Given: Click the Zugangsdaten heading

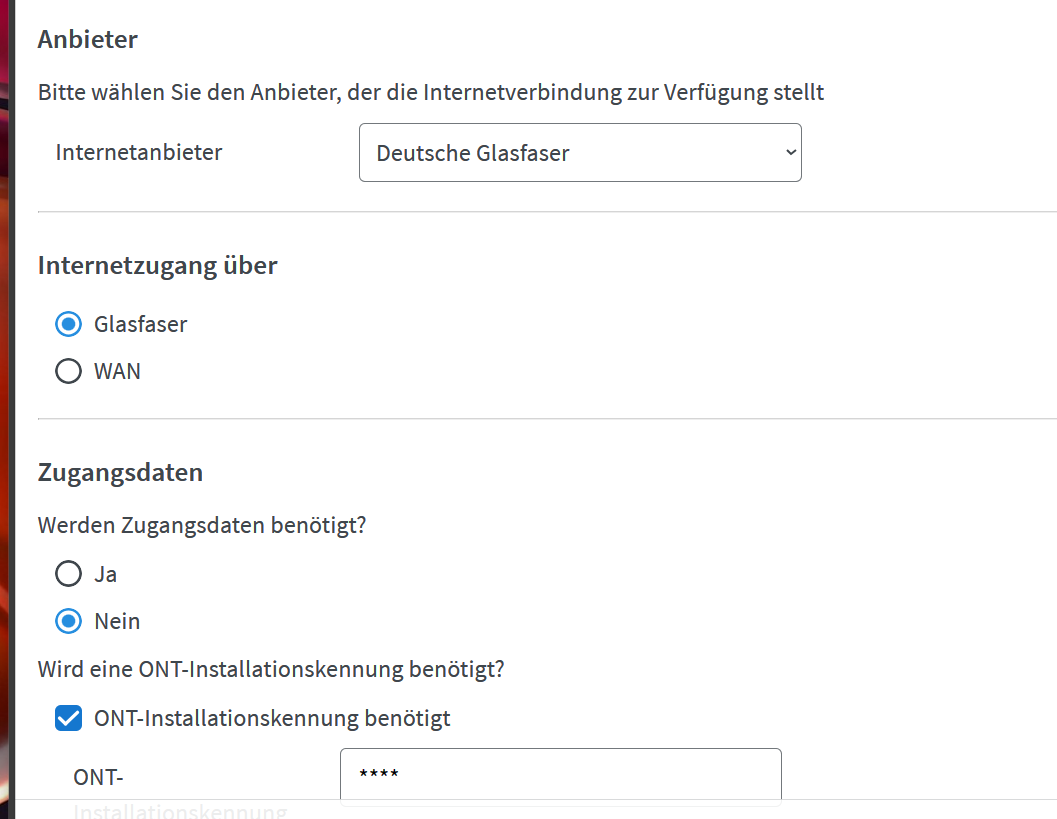Looking at the screenshot, I should click(120, 473).
